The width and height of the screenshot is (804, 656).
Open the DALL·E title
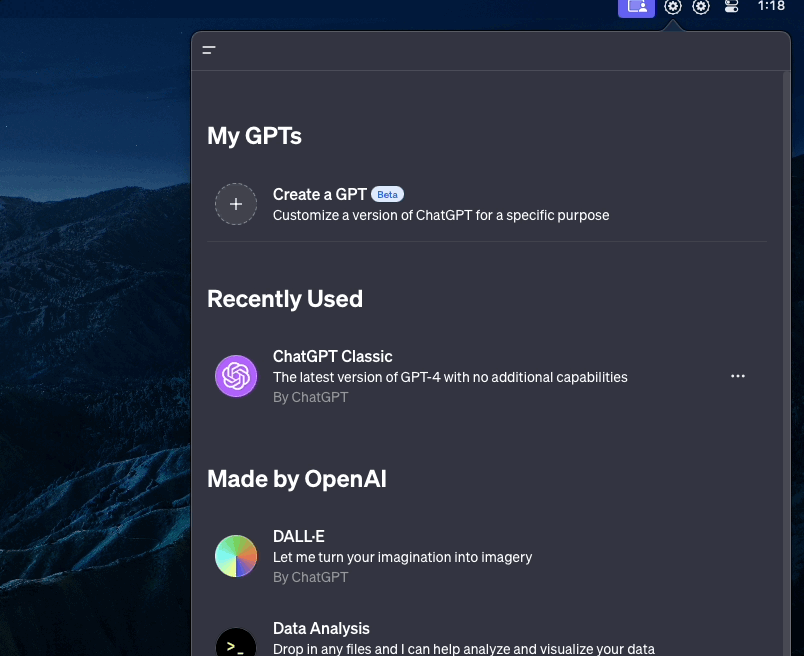click(298, 536)
